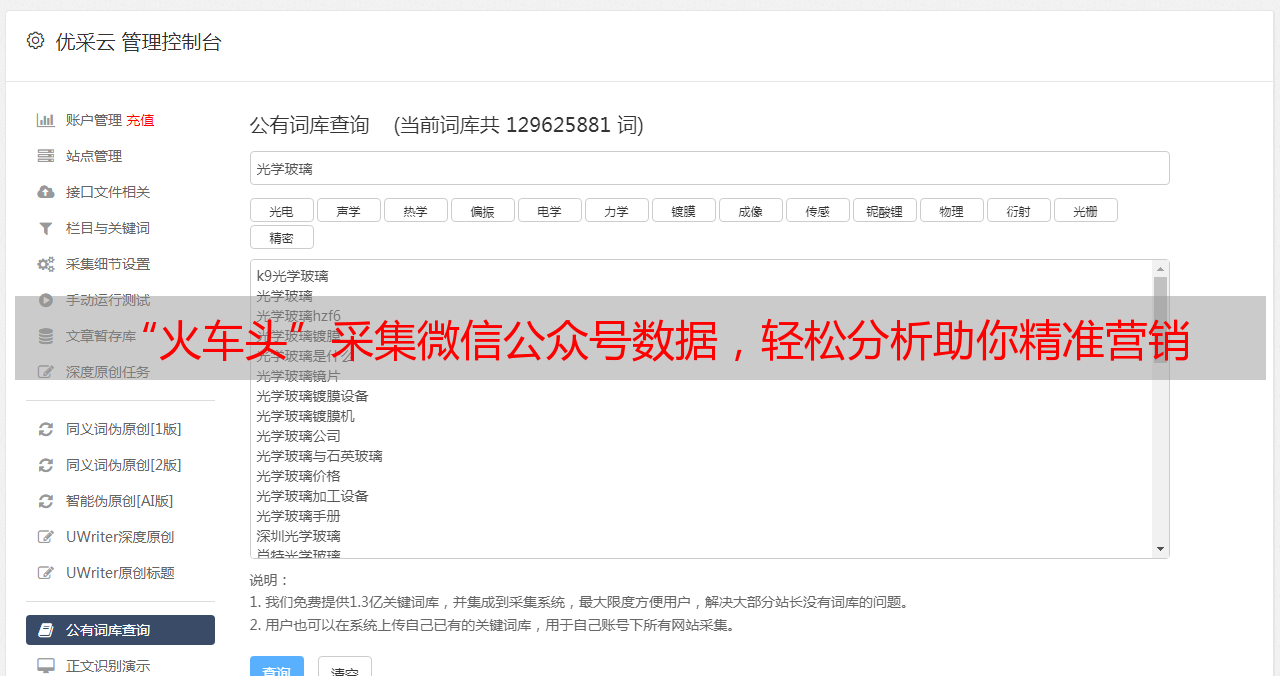Select the 力学 tag button
This screenshot has height=676, width=1280.
pyautogui.click(x=616, y=211)
